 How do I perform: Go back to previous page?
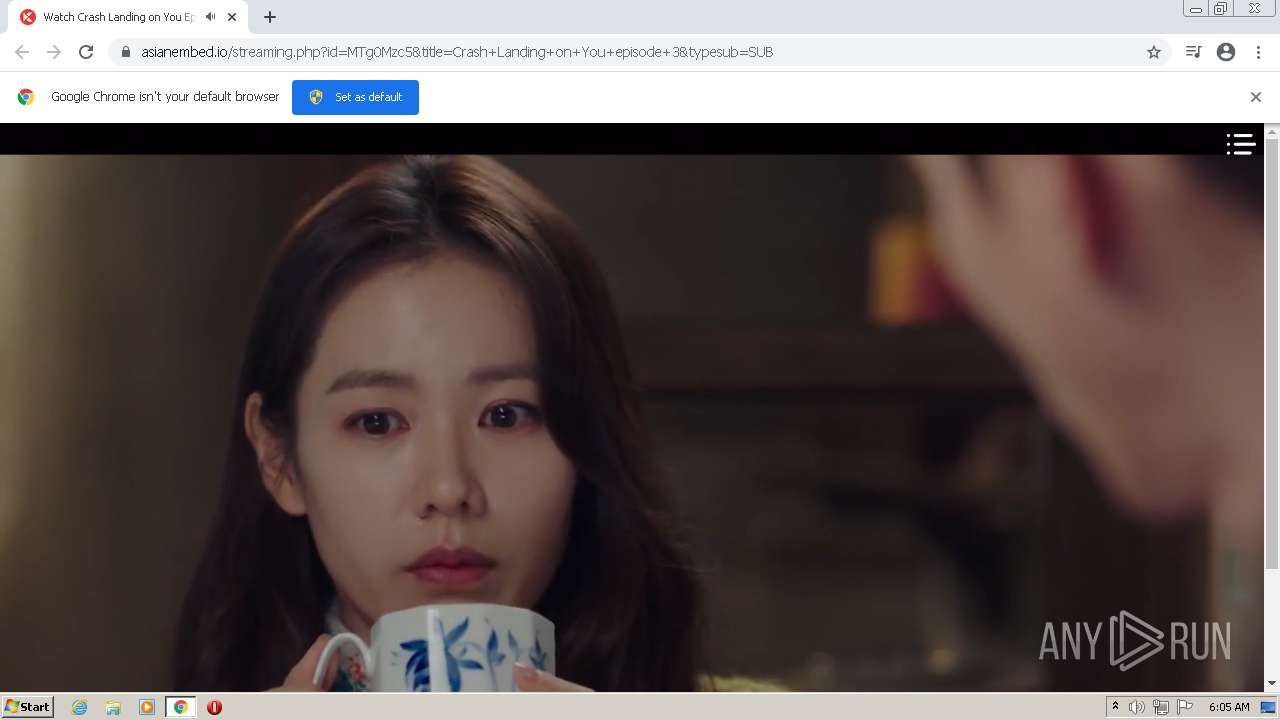click(x=22, y=52)
